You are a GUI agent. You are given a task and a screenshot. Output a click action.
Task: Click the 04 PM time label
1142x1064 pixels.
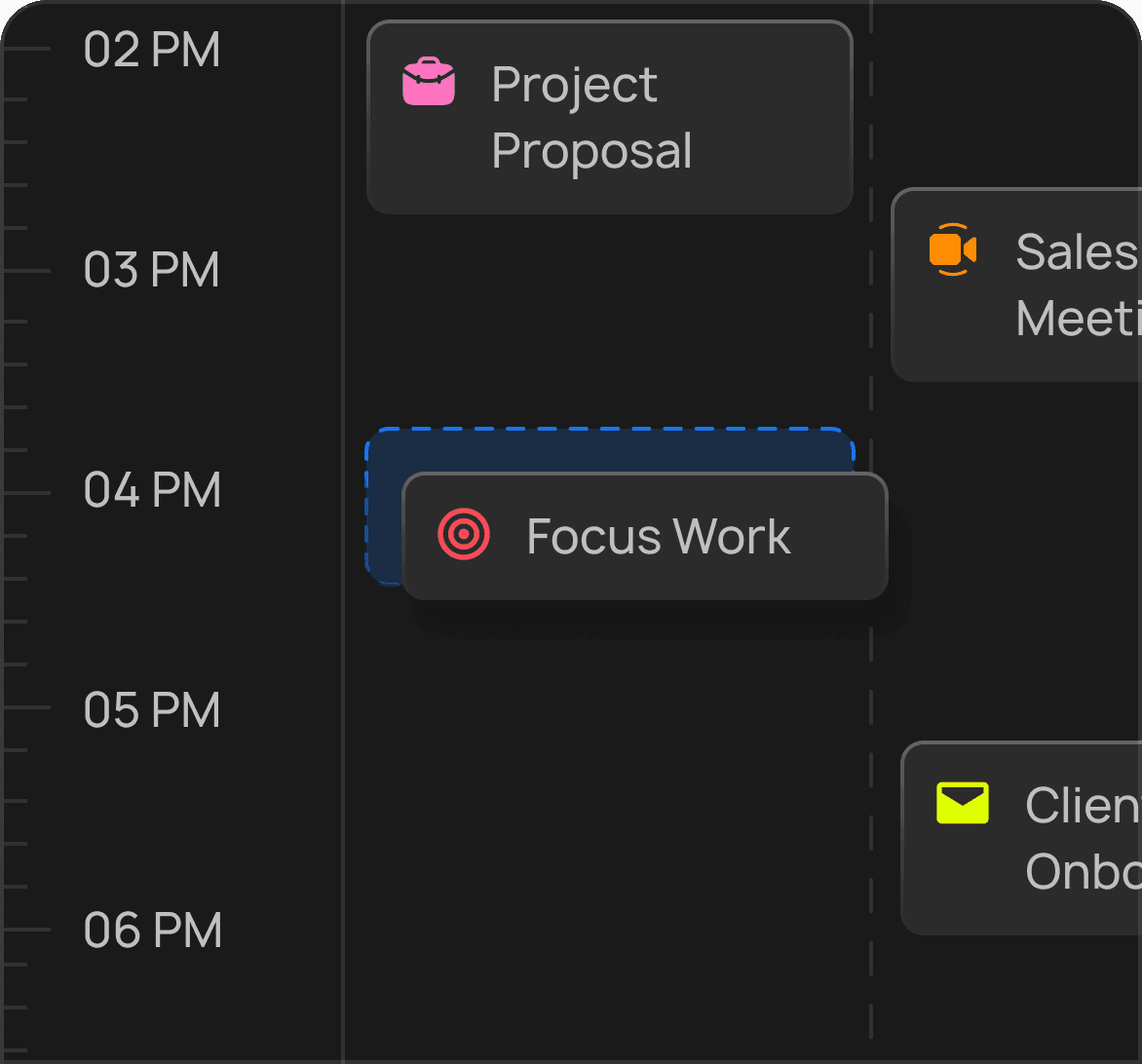coord(152,490)
